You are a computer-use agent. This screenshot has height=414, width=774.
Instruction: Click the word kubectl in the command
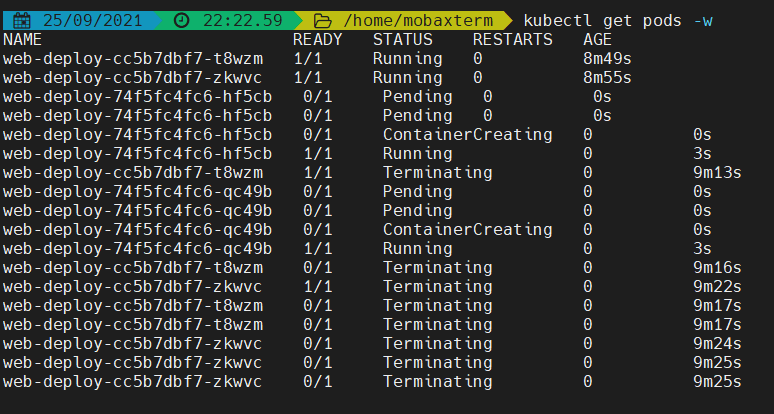(x=558, y=20)
